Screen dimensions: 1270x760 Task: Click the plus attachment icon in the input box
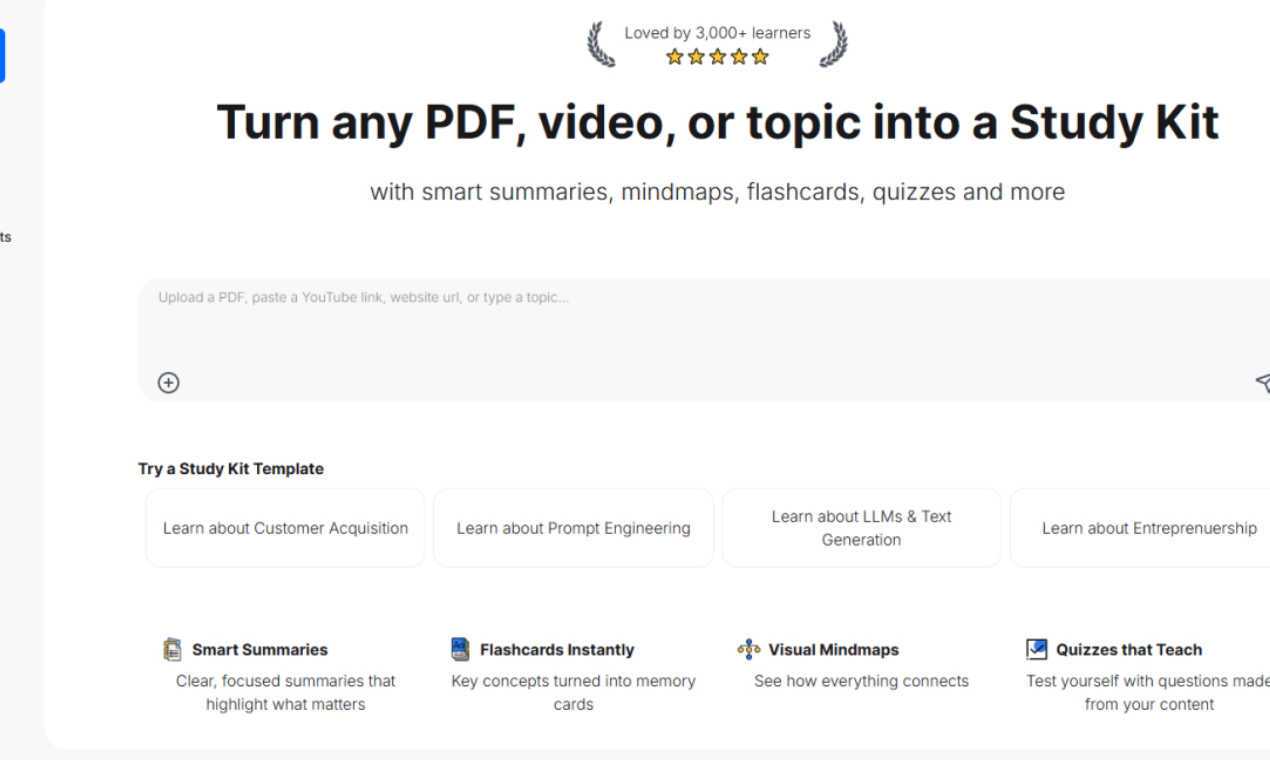pyautogui.click(x=168, y=382)
